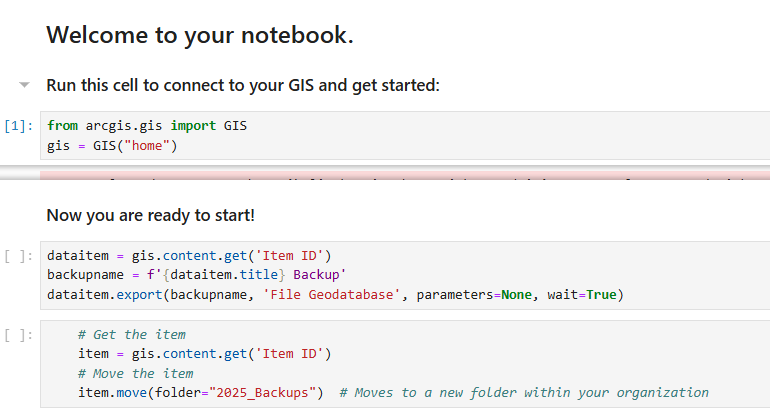Click the gis = GIS("home") code line

click(x=112, y=146)
